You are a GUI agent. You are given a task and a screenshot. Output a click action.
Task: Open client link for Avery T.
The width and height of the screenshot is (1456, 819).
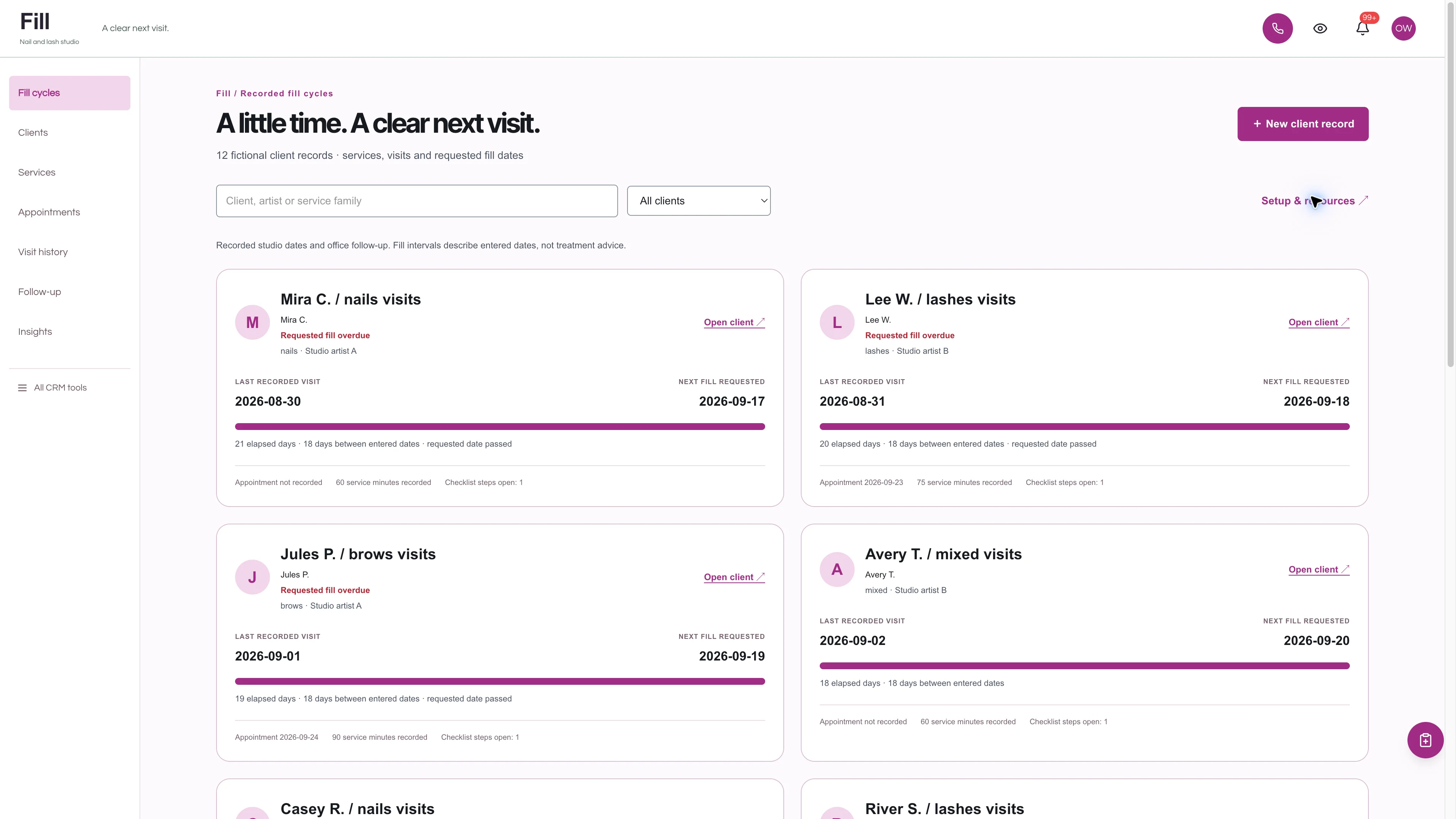1319,569
